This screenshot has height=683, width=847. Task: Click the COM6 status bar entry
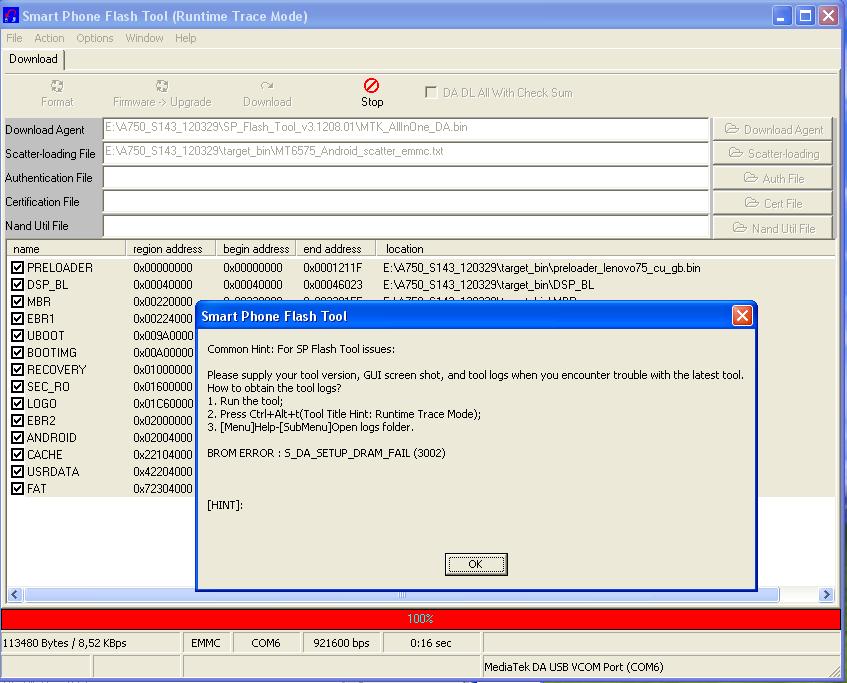[266, 643]
